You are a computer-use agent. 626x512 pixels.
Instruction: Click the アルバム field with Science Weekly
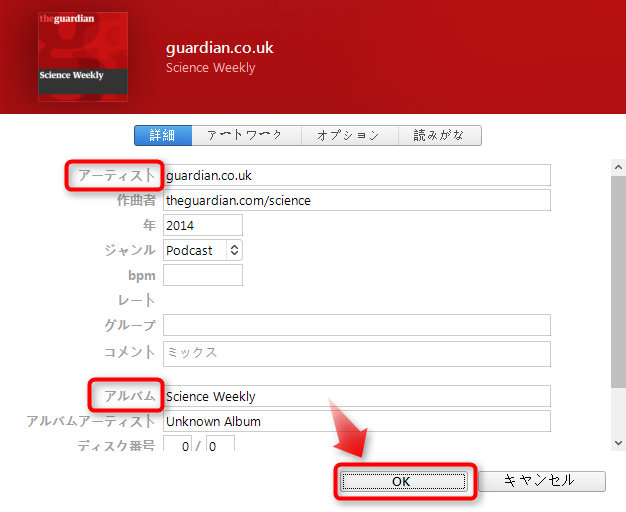357,396
